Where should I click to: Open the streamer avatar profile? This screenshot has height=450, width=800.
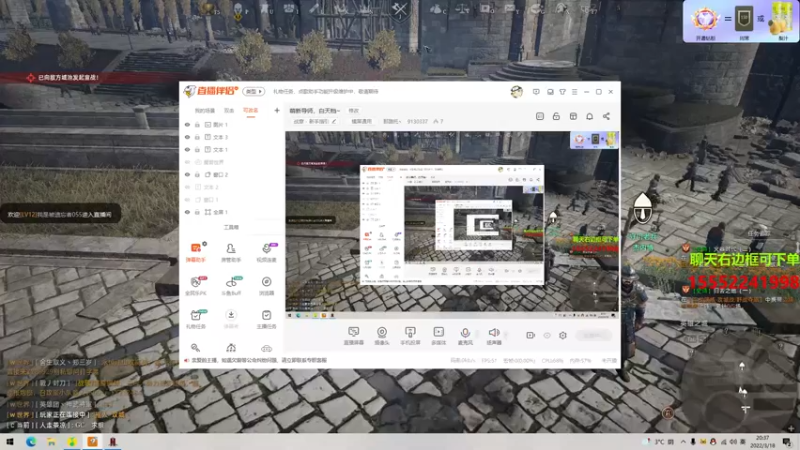(x=516, y=92)
